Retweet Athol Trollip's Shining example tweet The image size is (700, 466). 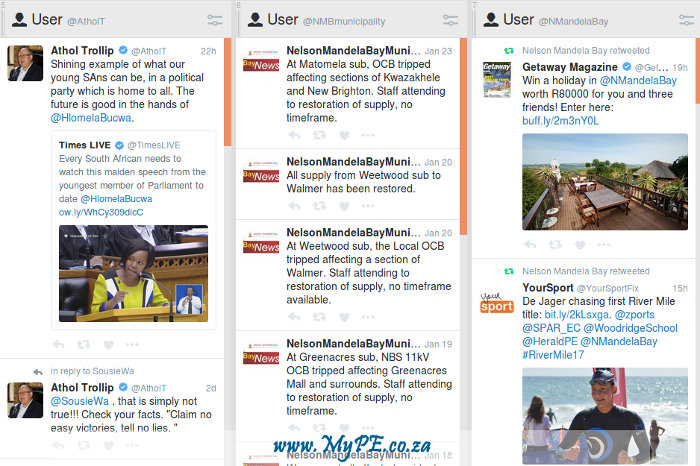(83, 345)
